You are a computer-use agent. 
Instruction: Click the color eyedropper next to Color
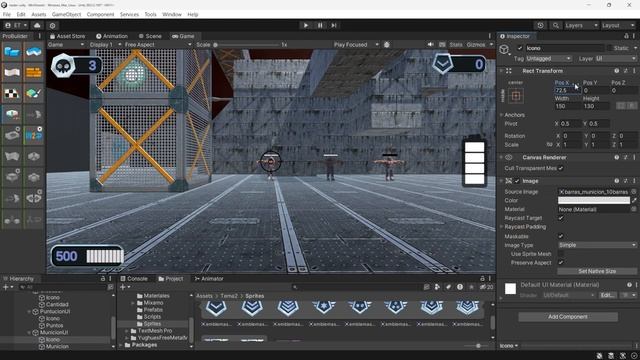(634, 200)
